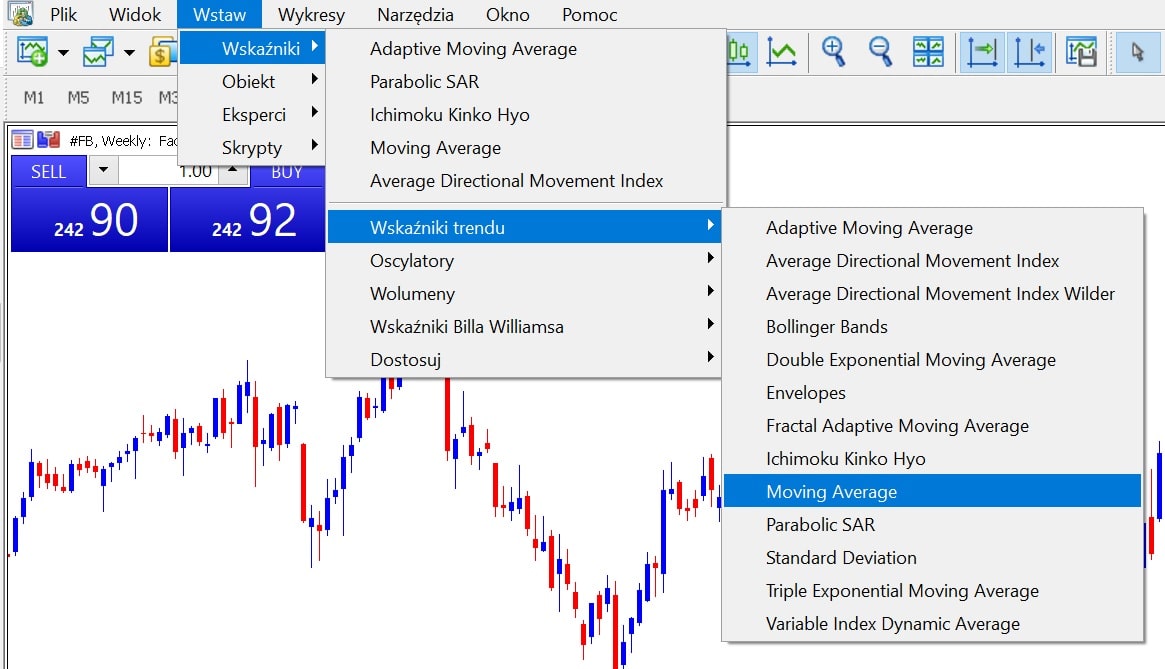Click the templates toolbar icon
1165x669 pixels.
coord(1081,52)
